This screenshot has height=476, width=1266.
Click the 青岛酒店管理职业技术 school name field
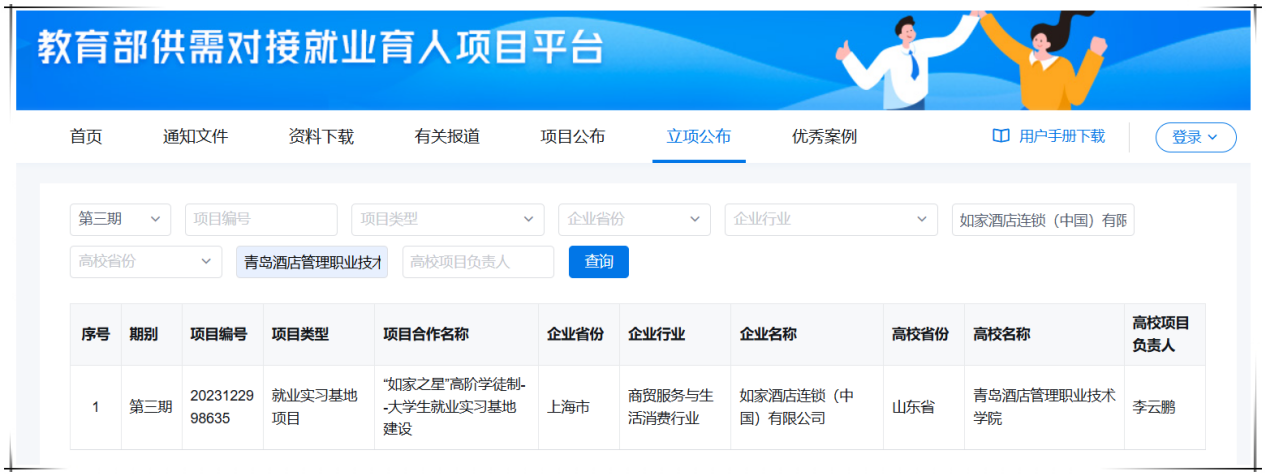(x=312, y=262)
